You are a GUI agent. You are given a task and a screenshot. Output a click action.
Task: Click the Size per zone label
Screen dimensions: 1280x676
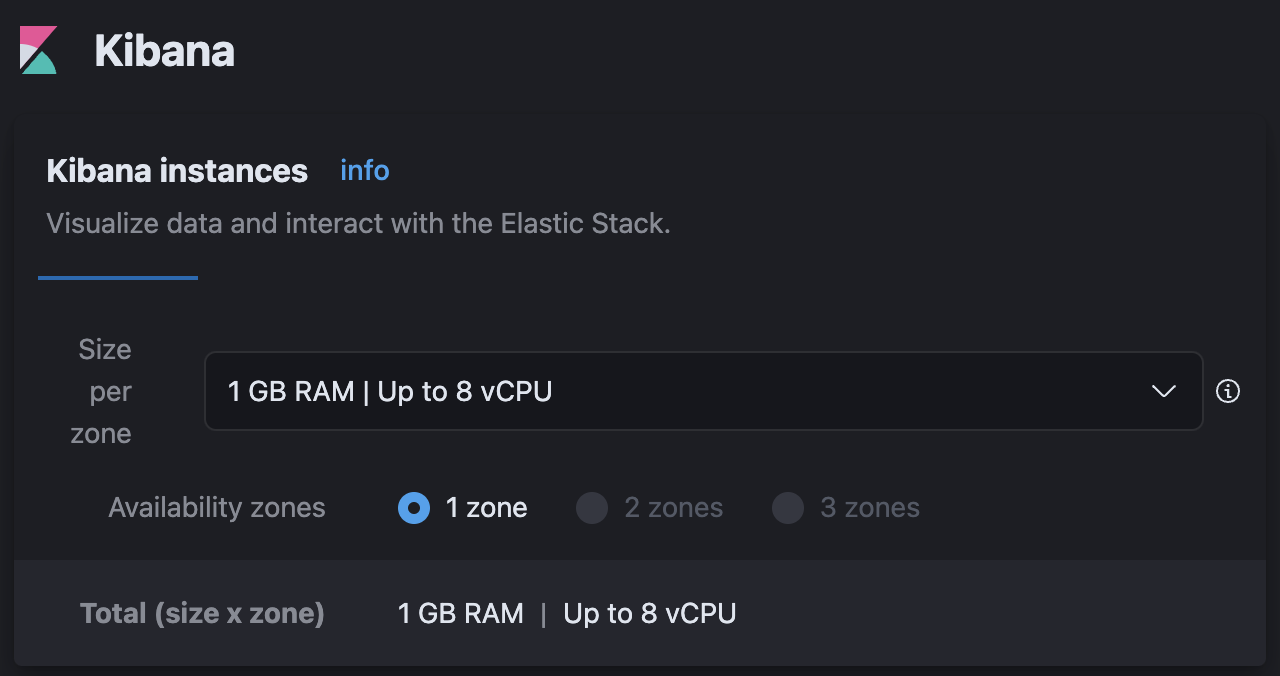coord(104,391)
